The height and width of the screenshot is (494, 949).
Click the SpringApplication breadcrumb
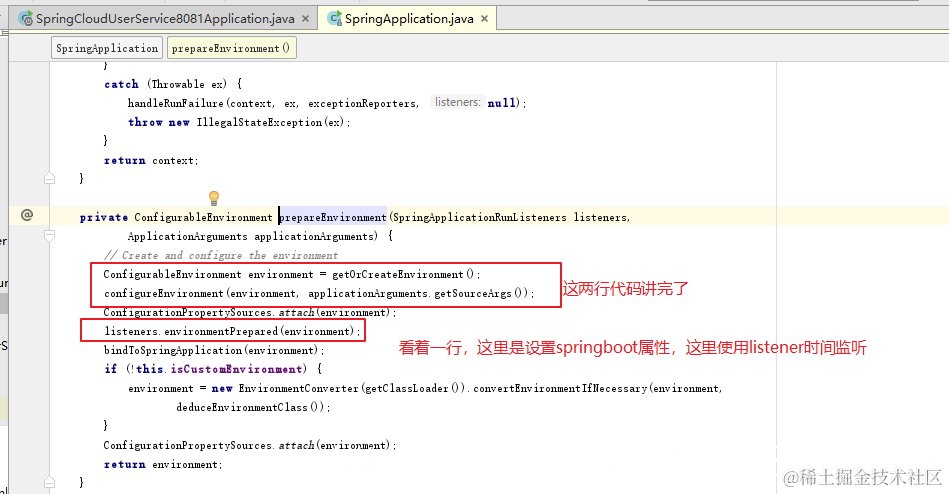coord(107,48)
